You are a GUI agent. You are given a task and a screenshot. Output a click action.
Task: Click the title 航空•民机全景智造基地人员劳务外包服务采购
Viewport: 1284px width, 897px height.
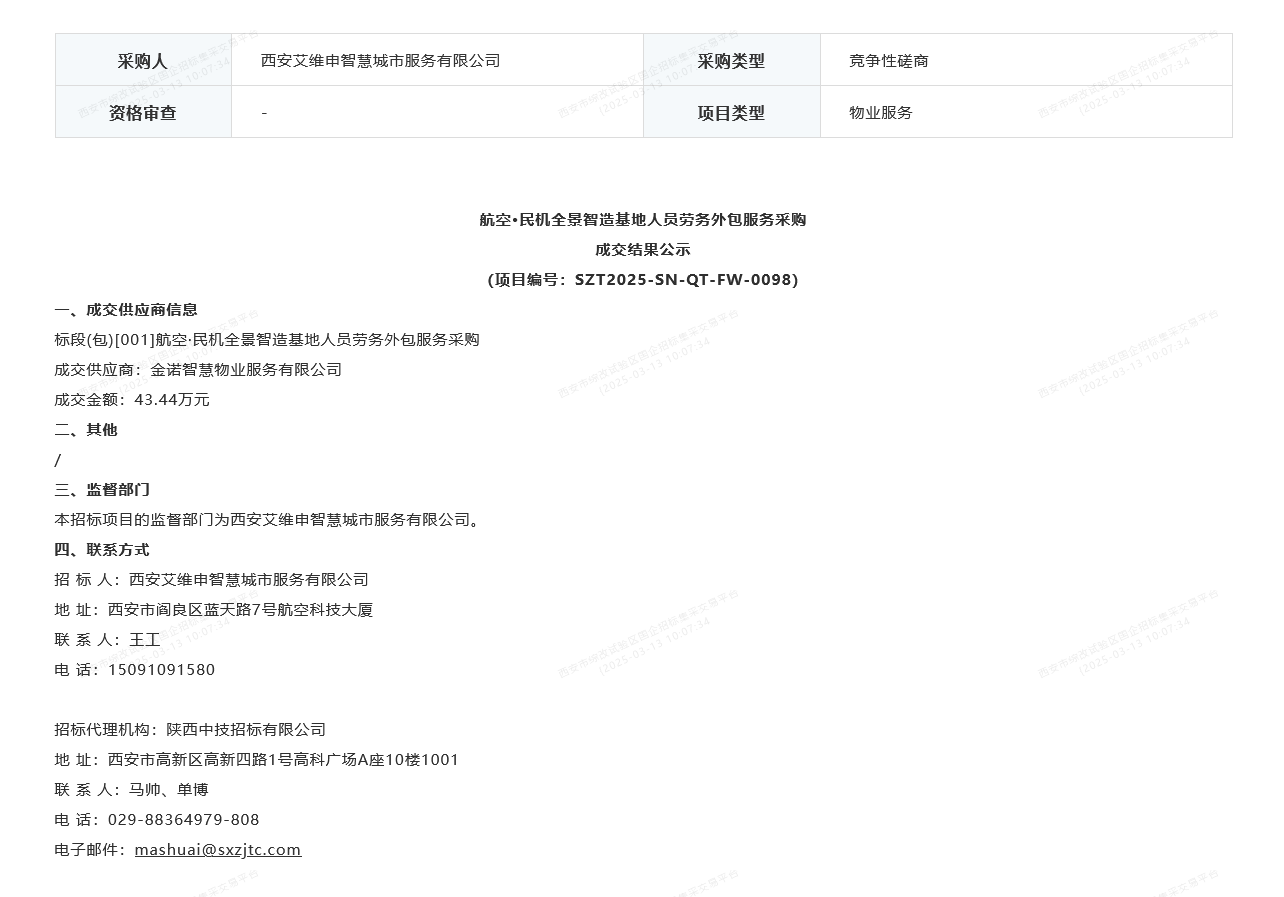[x=643, y=220]
